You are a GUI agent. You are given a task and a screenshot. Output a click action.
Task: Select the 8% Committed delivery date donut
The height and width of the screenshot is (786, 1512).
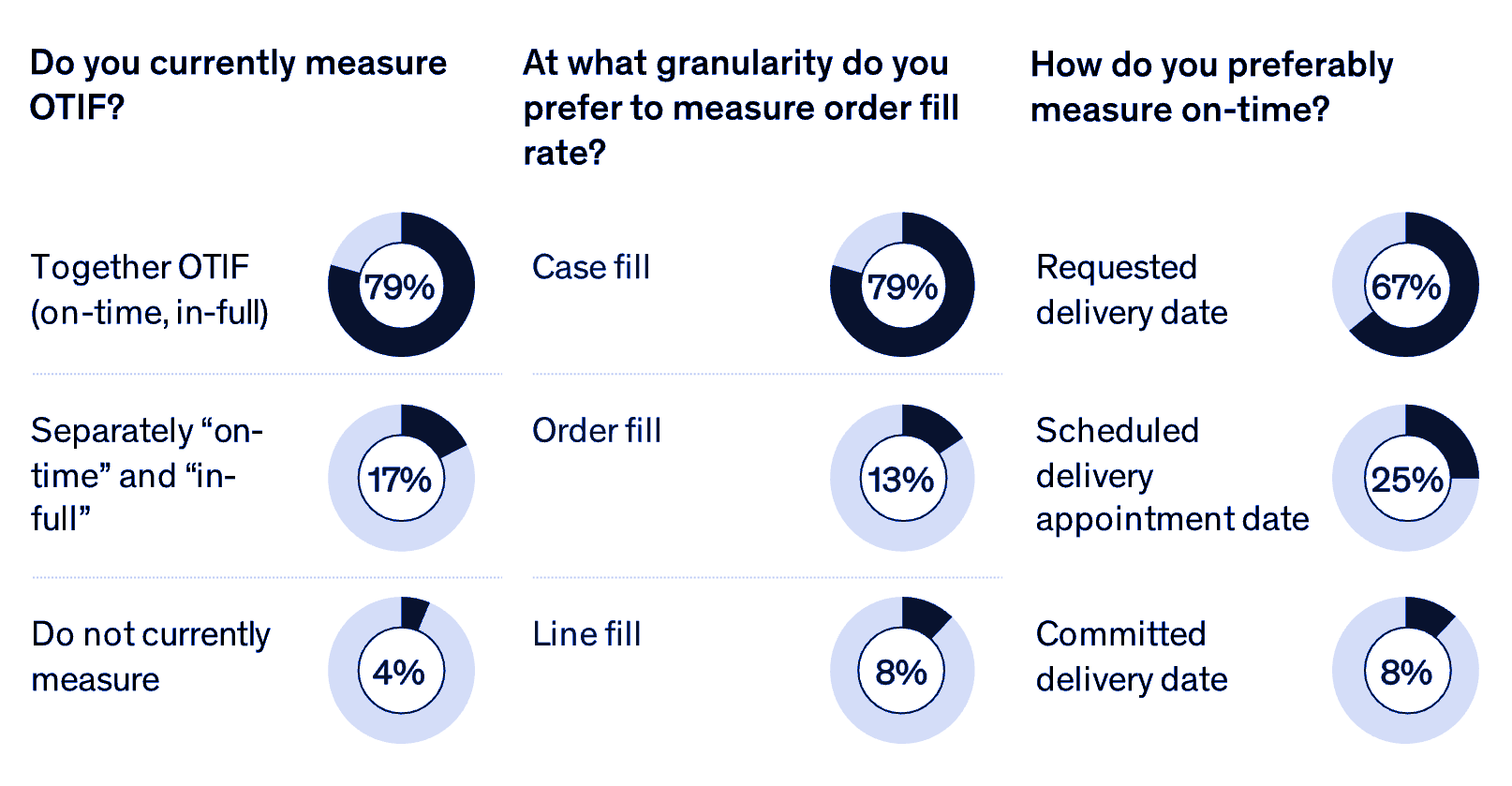click(x=1405, y=671)
